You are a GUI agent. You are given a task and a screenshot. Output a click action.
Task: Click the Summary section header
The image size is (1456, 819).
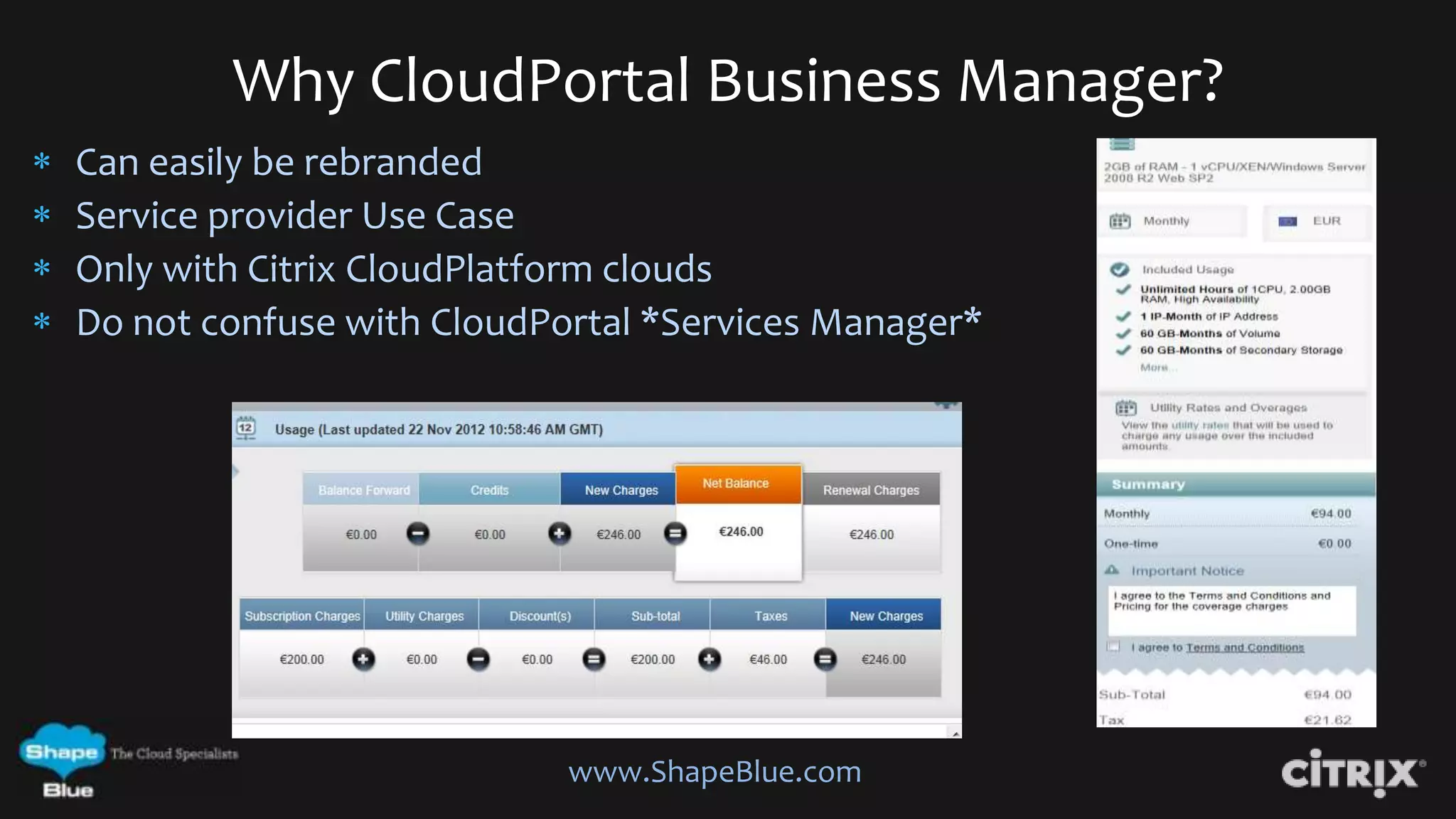(x=1236, y=484)
